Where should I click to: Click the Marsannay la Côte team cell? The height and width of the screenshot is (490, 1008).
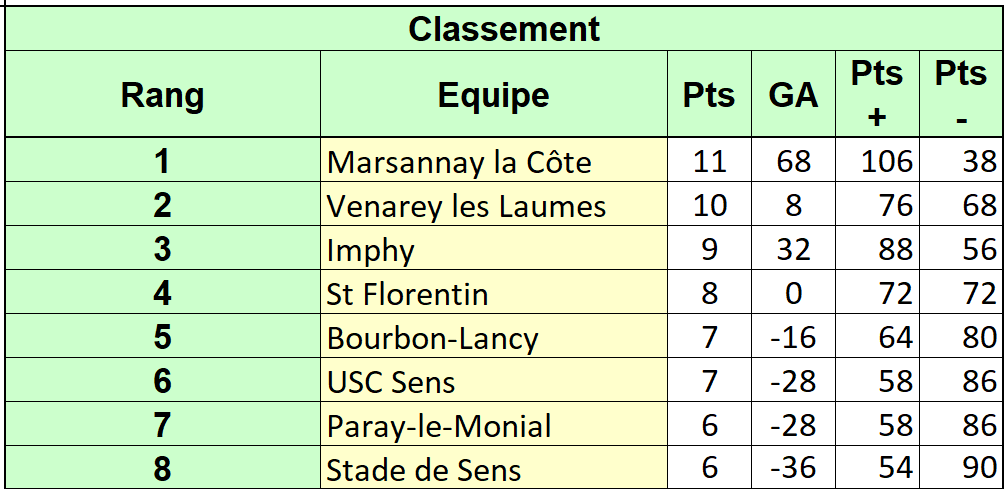point(494,160)
